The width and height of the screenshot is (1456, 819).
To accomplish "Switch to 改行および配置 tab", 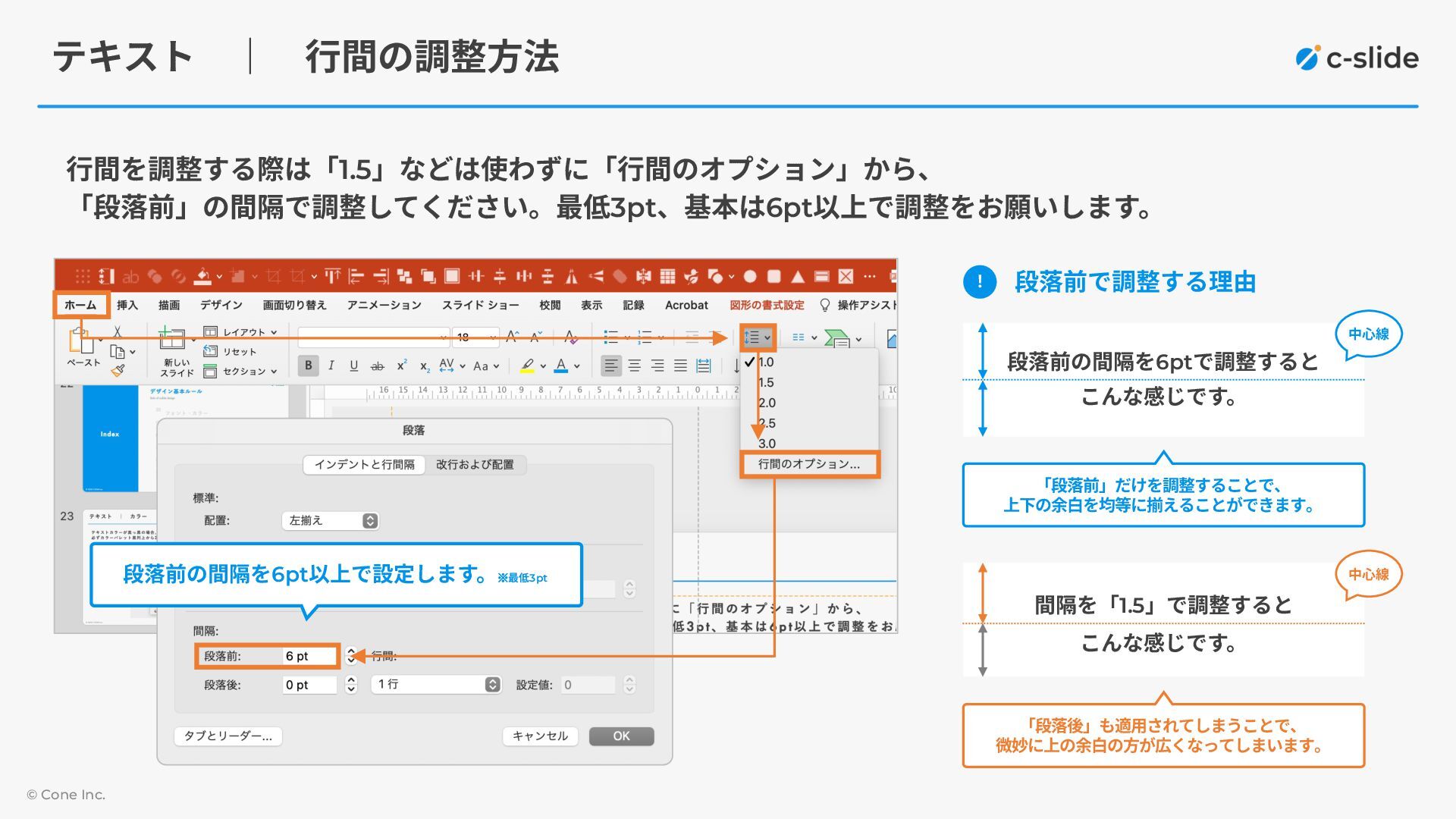I will (x=475, y=465).
